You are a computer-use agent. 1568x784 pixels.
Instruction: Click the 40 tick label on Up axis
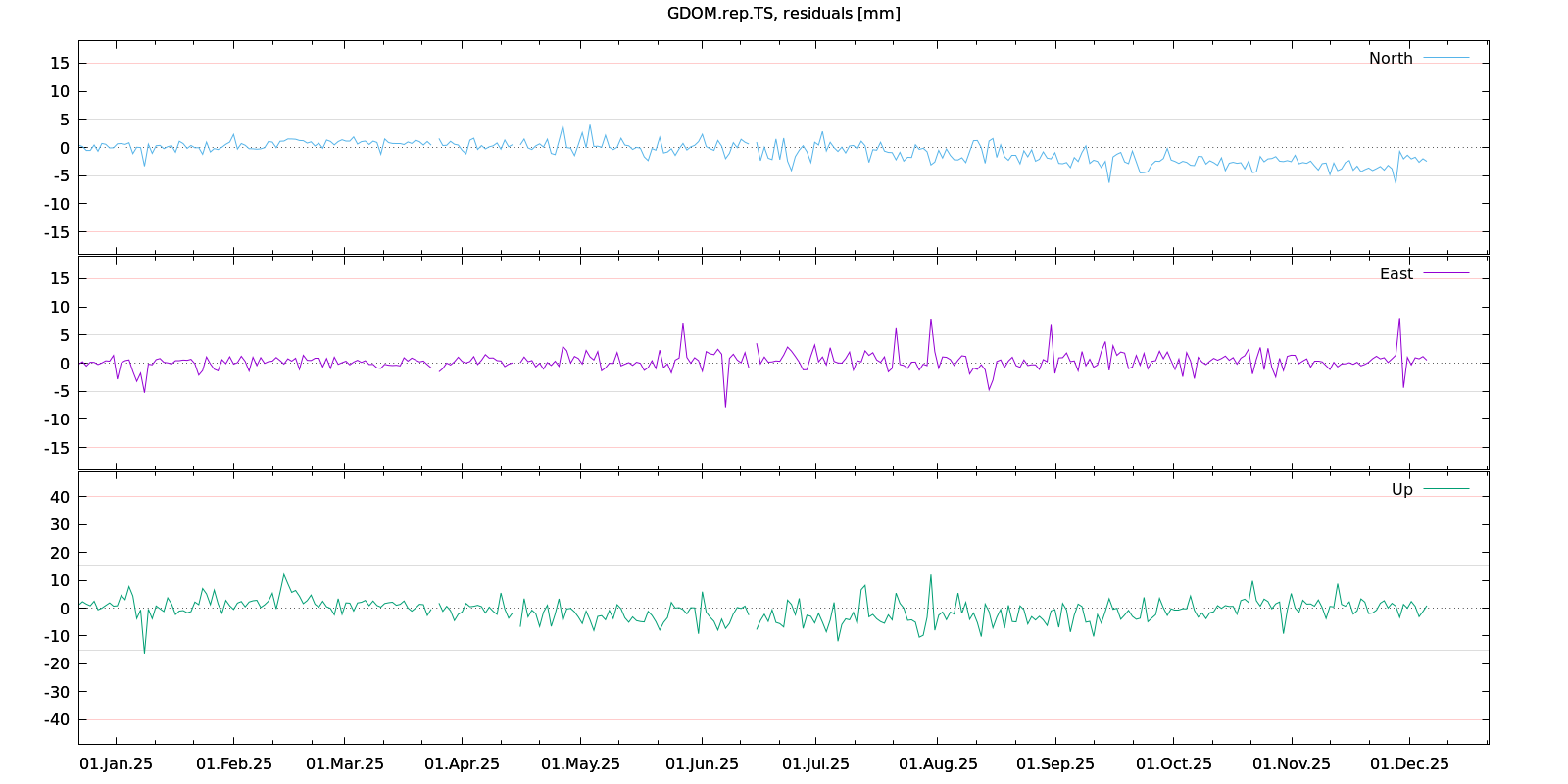point(60,497)
